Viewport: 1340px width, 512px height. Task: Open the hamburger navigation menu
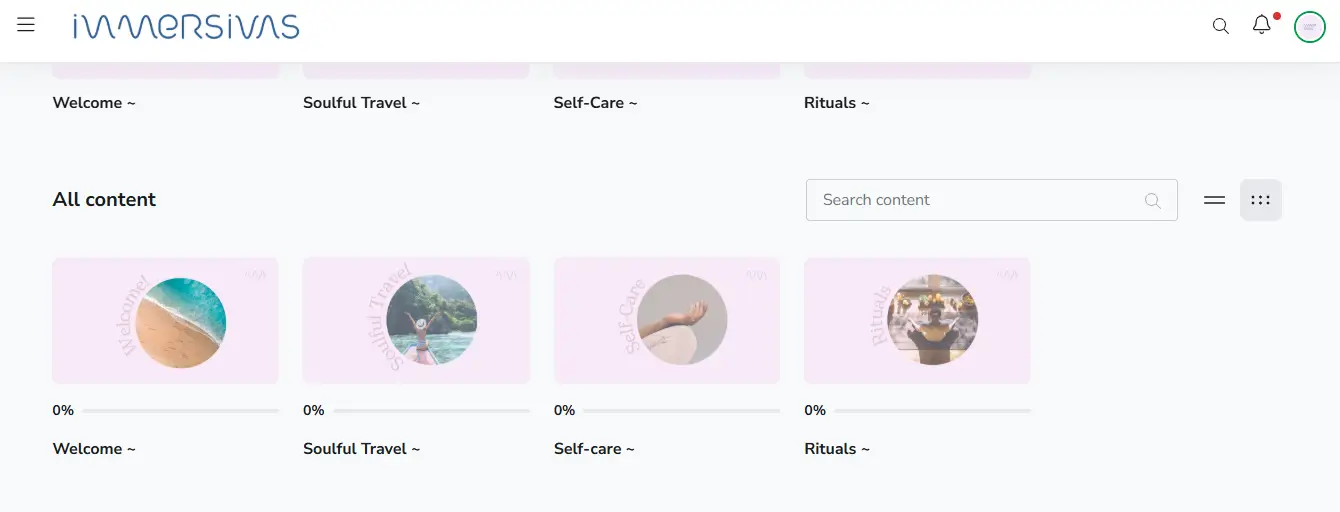pyautogui.click(x=26, y=25)
